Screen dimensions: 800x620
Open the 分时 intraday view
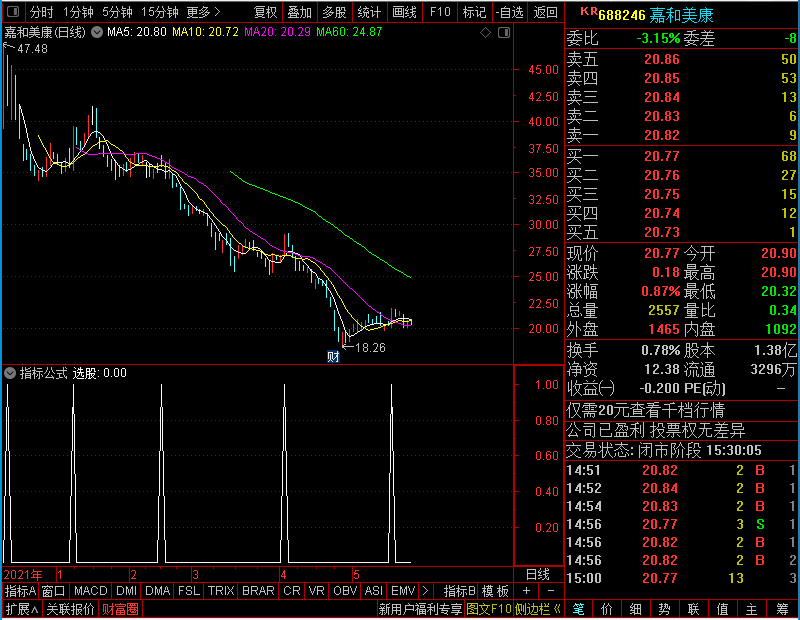click(42, 12)
